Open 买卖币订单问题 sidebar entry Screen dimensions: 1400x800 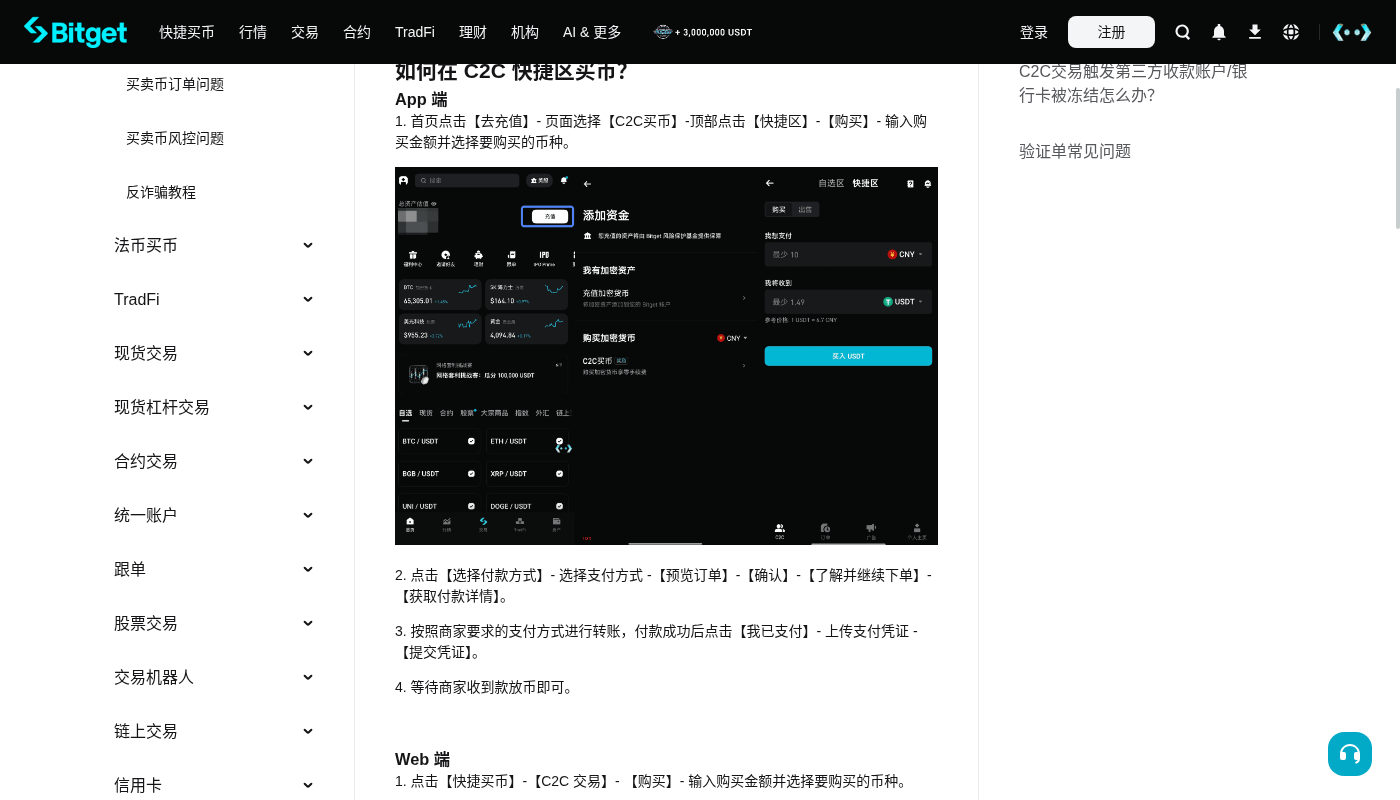(x=175, y=84)
